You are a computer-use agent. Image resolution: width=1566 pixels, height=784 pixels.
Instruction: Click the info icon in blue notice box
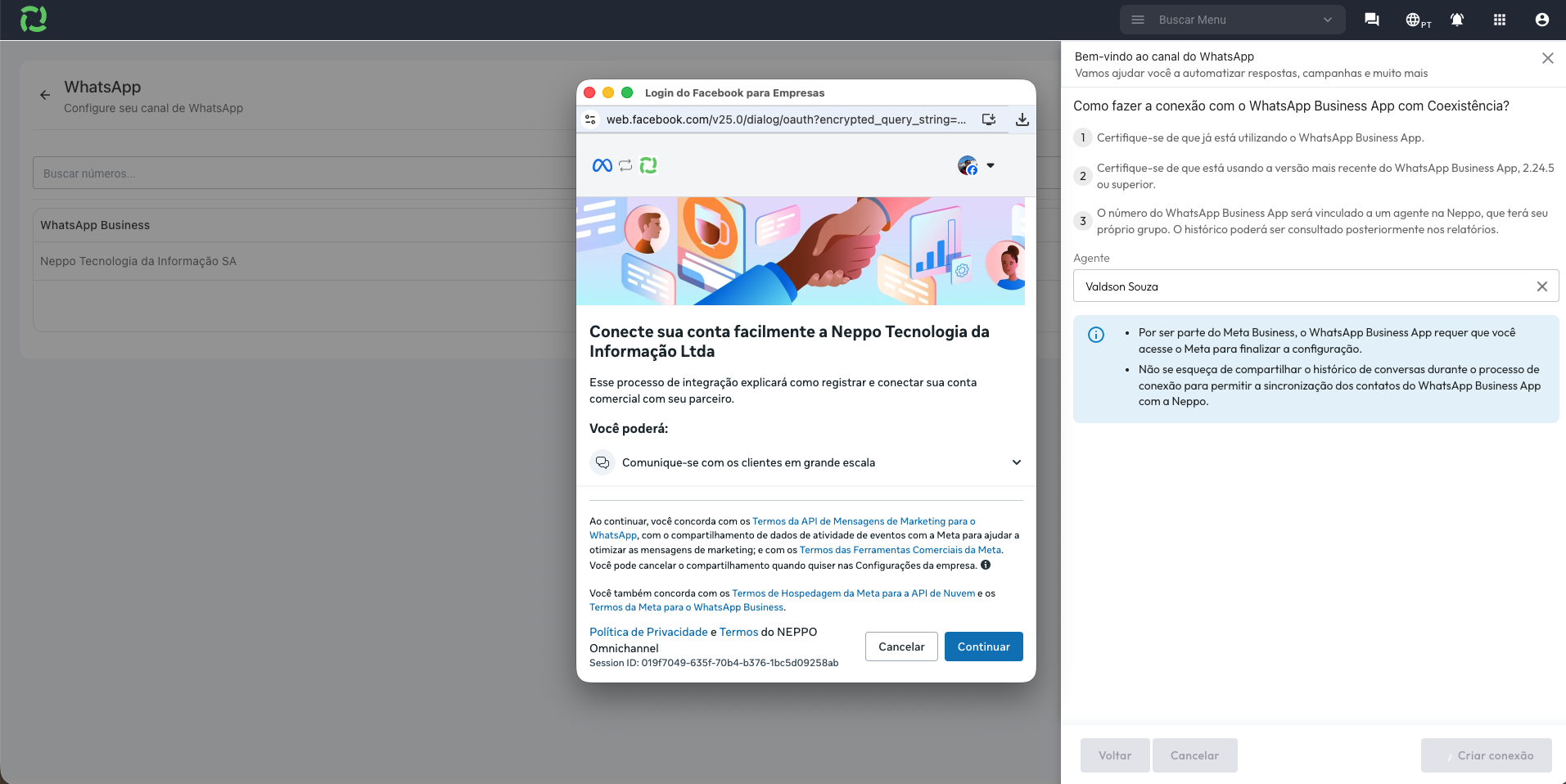[x=1096, y=335]
